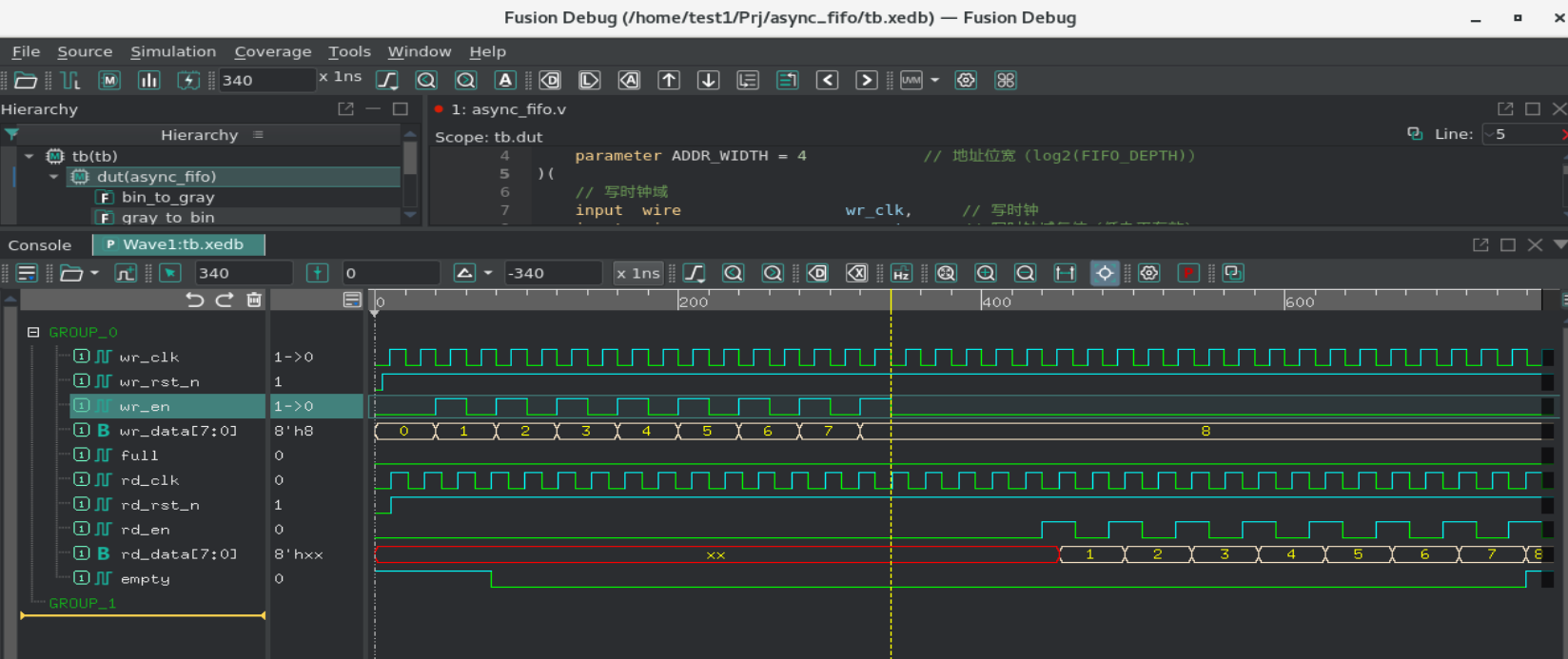The height and width of the screenshot is (659, 1568).
Task: Click the zoom-in magnifier in wave toolbar
Action: 986,274
